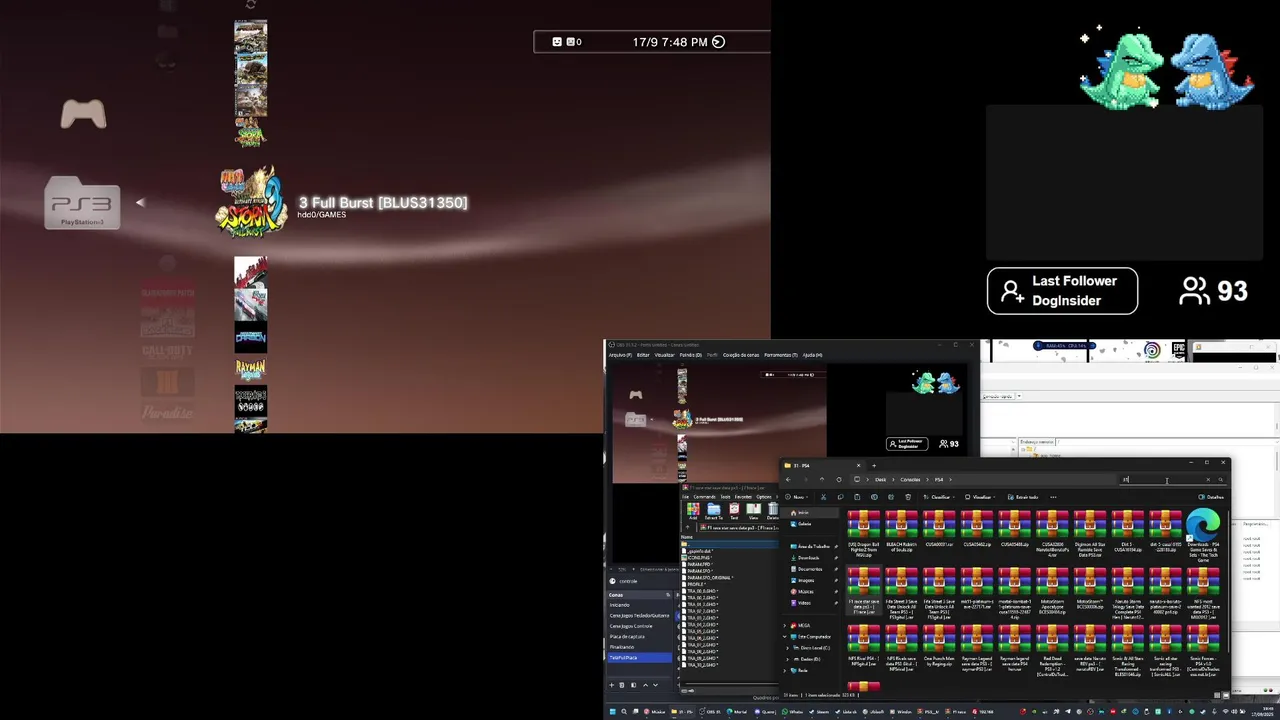Click the Delete trash icon in Explorer toolbar
1280x720 pixels.
click(x=908, y=497)
